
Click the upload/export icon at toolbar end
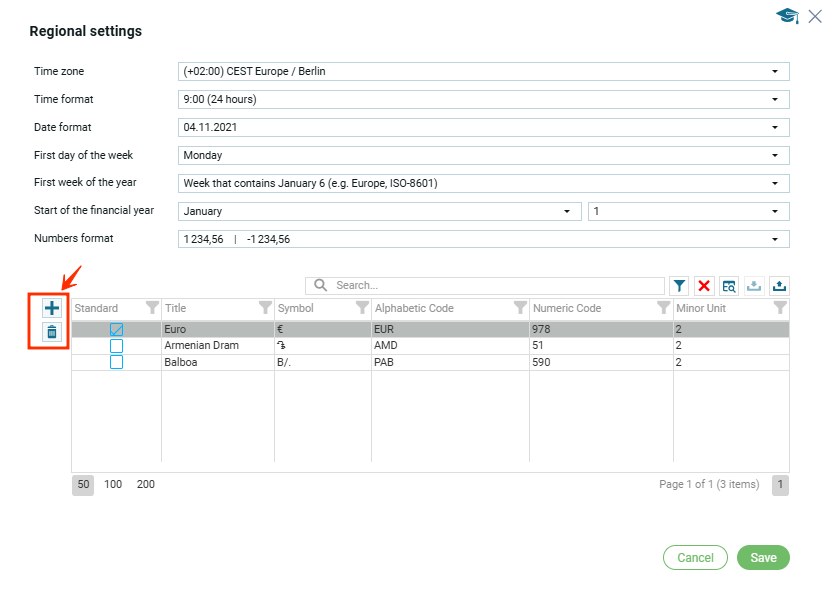779,286
